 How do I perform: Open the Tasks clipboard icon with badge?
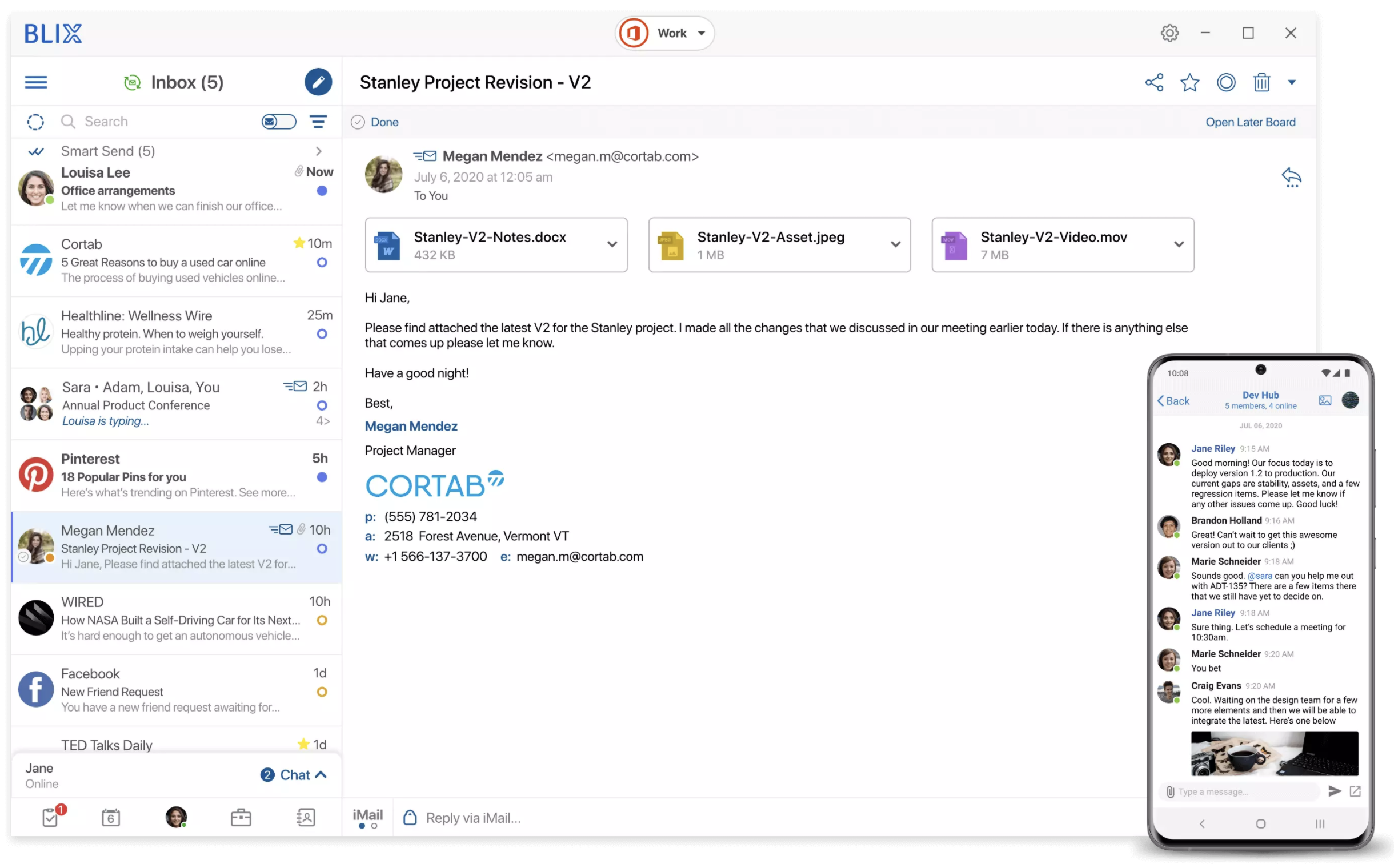[50, 817]
